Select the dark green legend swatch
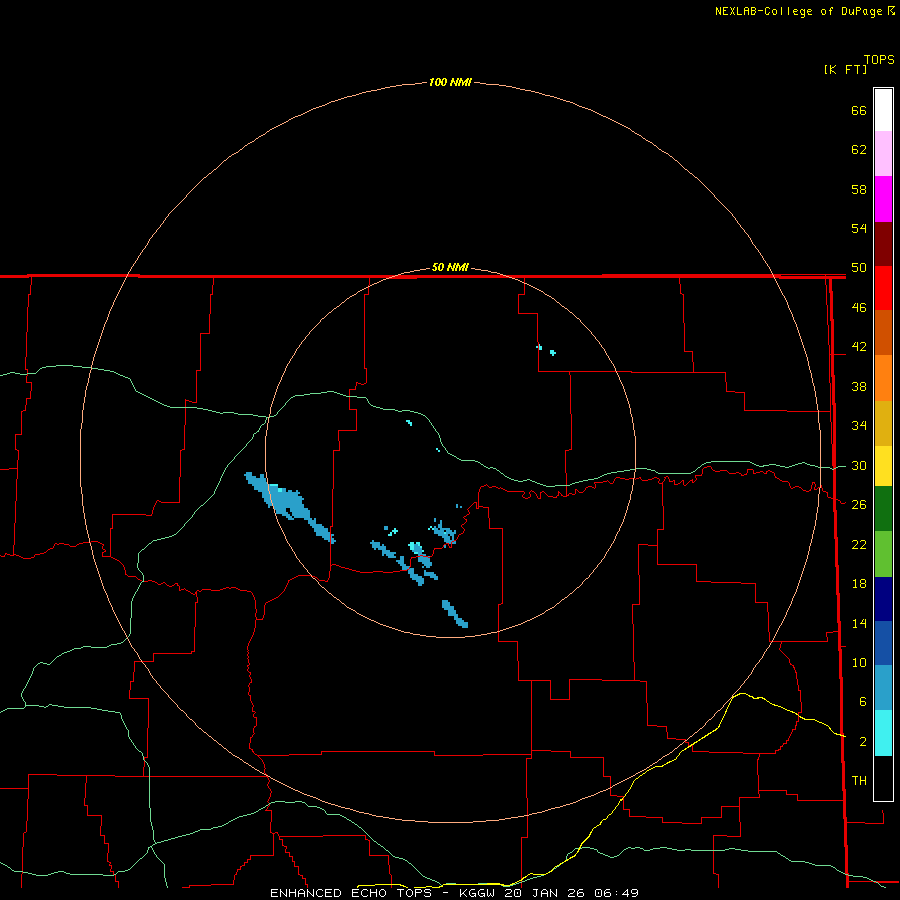The width and height of the screenshot is (900, 900). [x=883, y=509]
